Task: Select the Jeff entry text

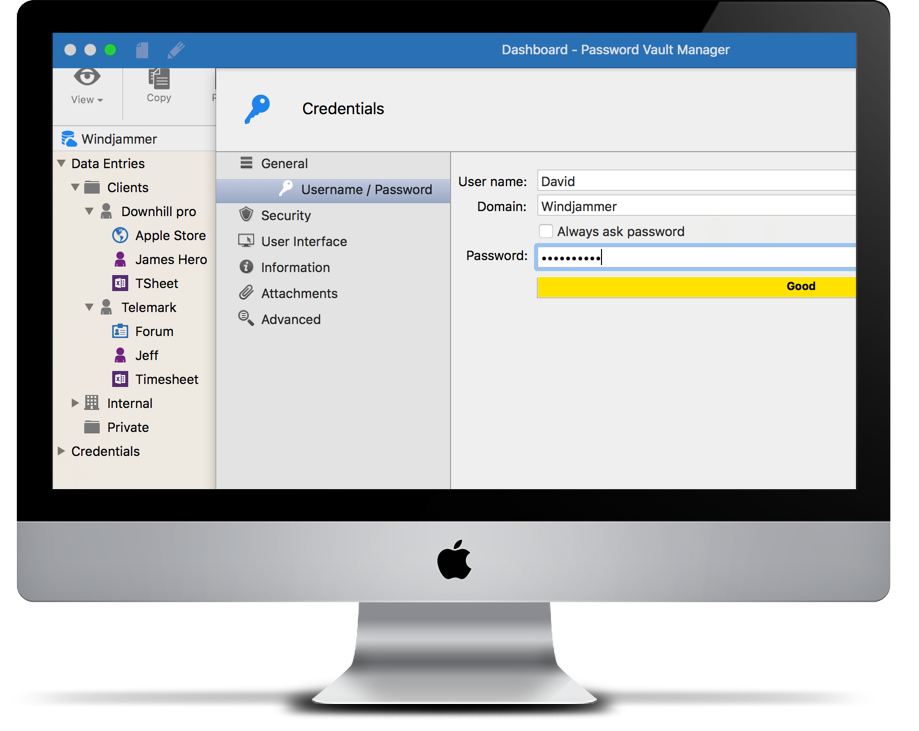Action: pyautogui.click(x=147, y=356)
